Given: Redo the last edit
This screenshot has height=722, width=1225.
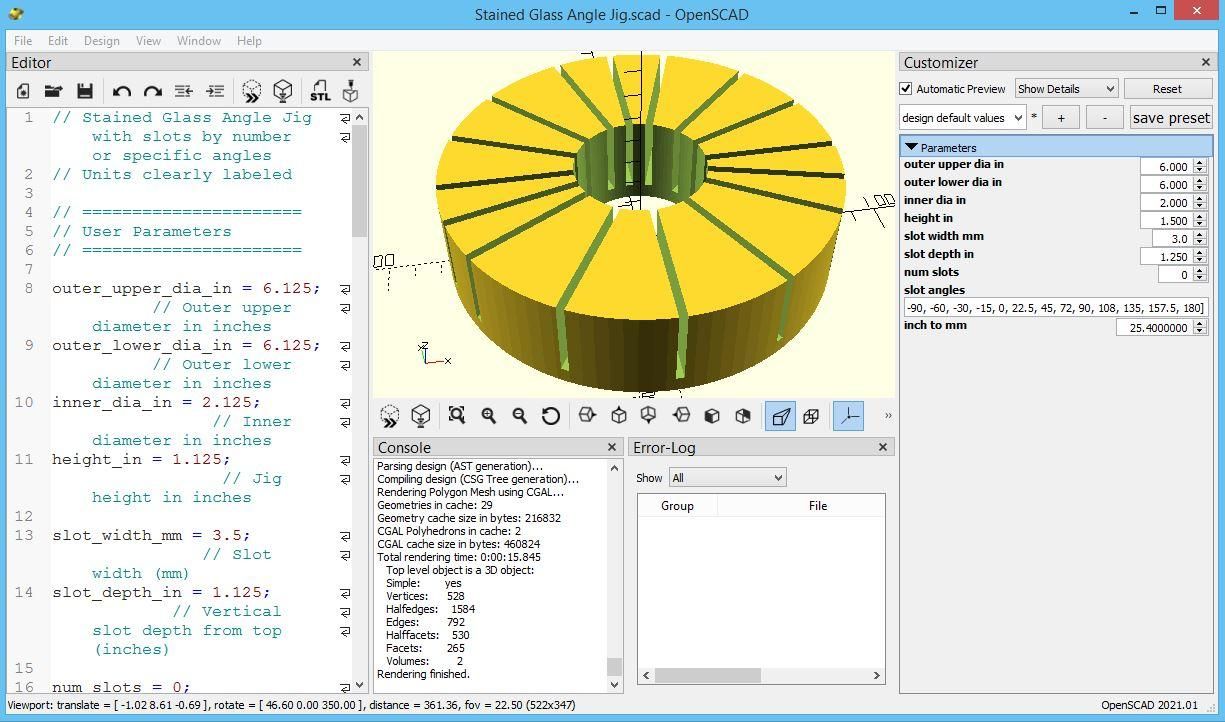Looking at the screenshot, I should pos(152,91).
